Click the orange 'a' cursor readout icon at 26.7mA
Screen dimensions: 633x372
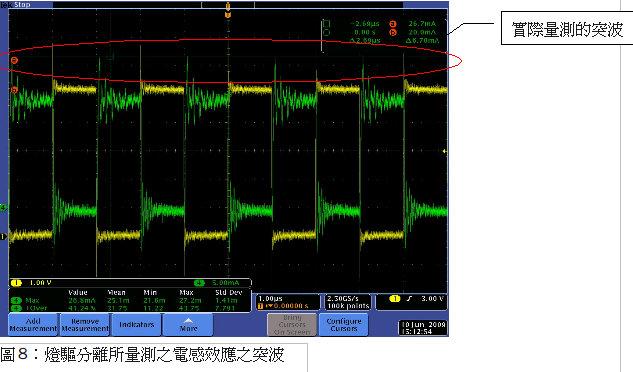[392, 24]
